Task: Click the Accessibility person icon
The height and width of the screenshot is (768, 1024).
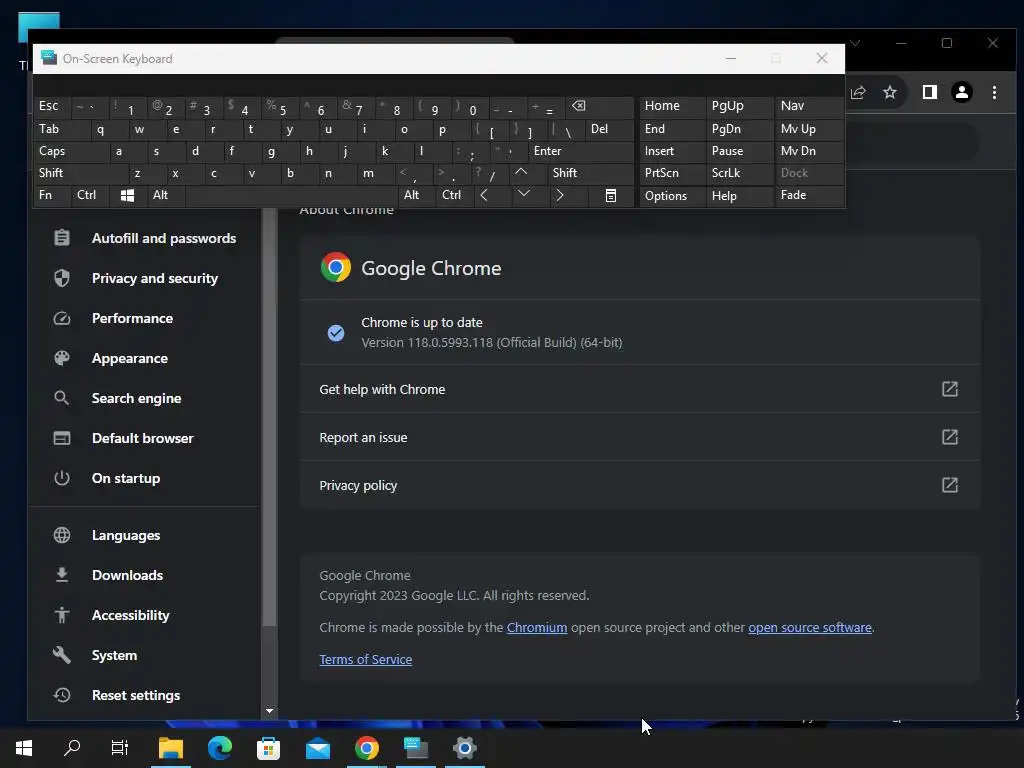Action: coord(62,615)
